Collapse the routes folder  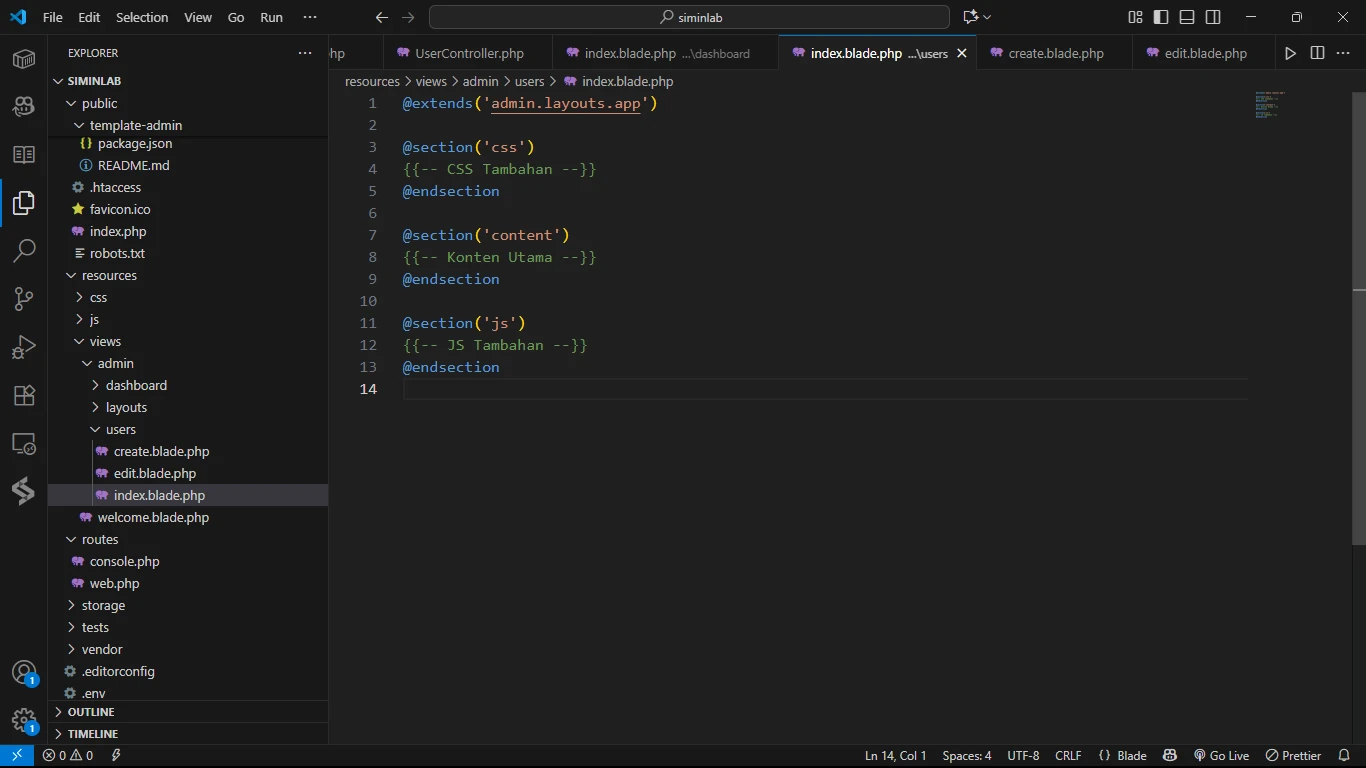pos(100,539)
